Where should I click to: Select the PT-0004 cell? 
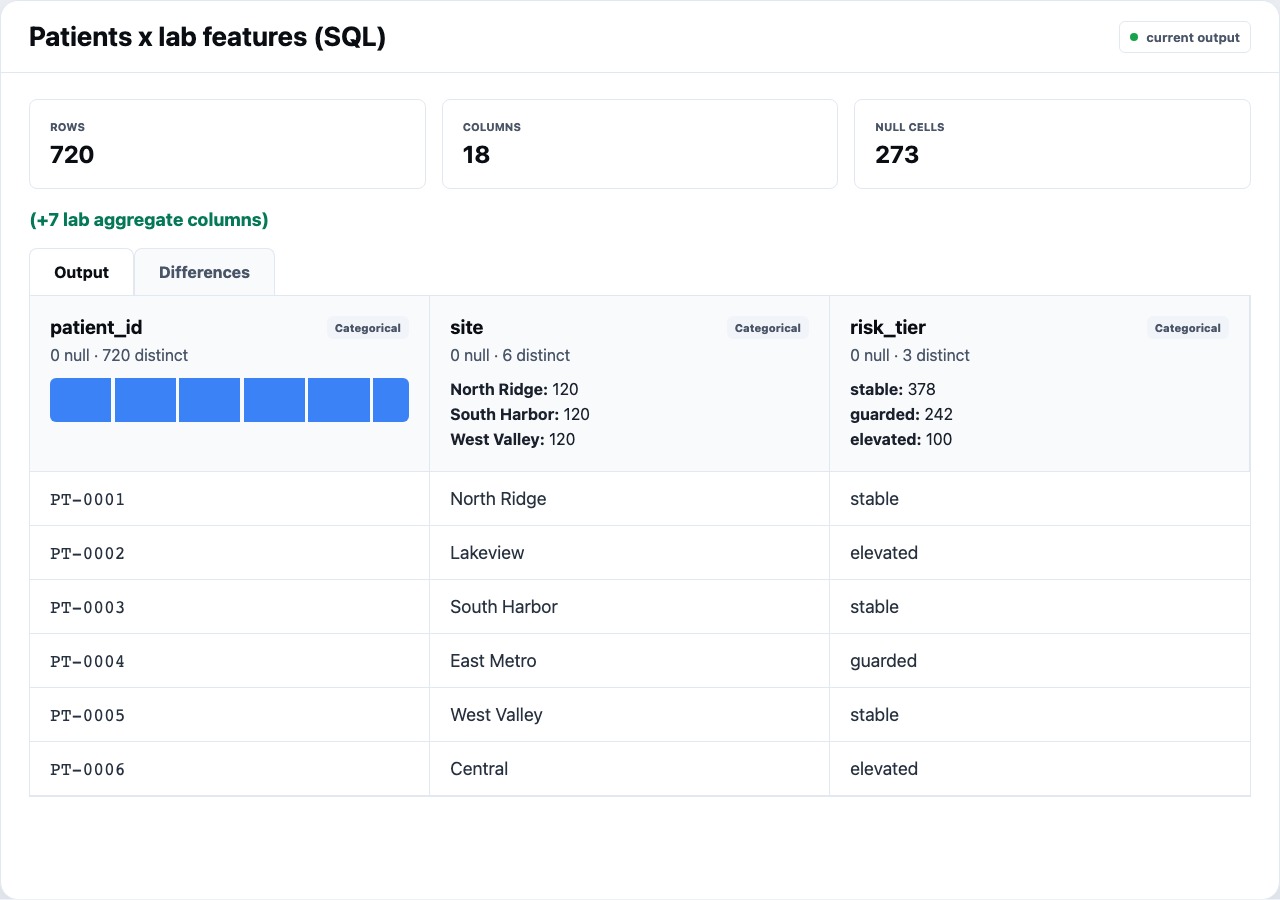(x=230, y=661)
